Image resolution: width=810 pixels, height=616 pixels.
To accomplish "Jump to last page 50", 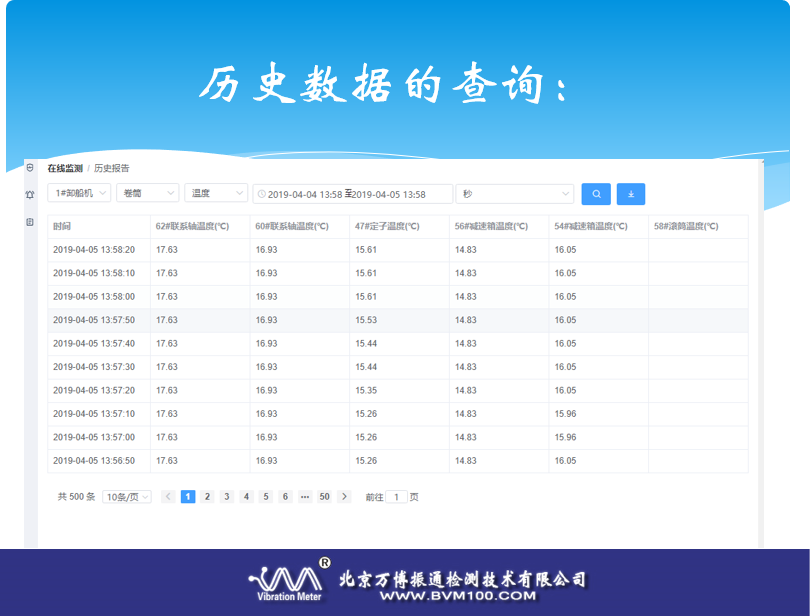I will (x=324, y=496).
